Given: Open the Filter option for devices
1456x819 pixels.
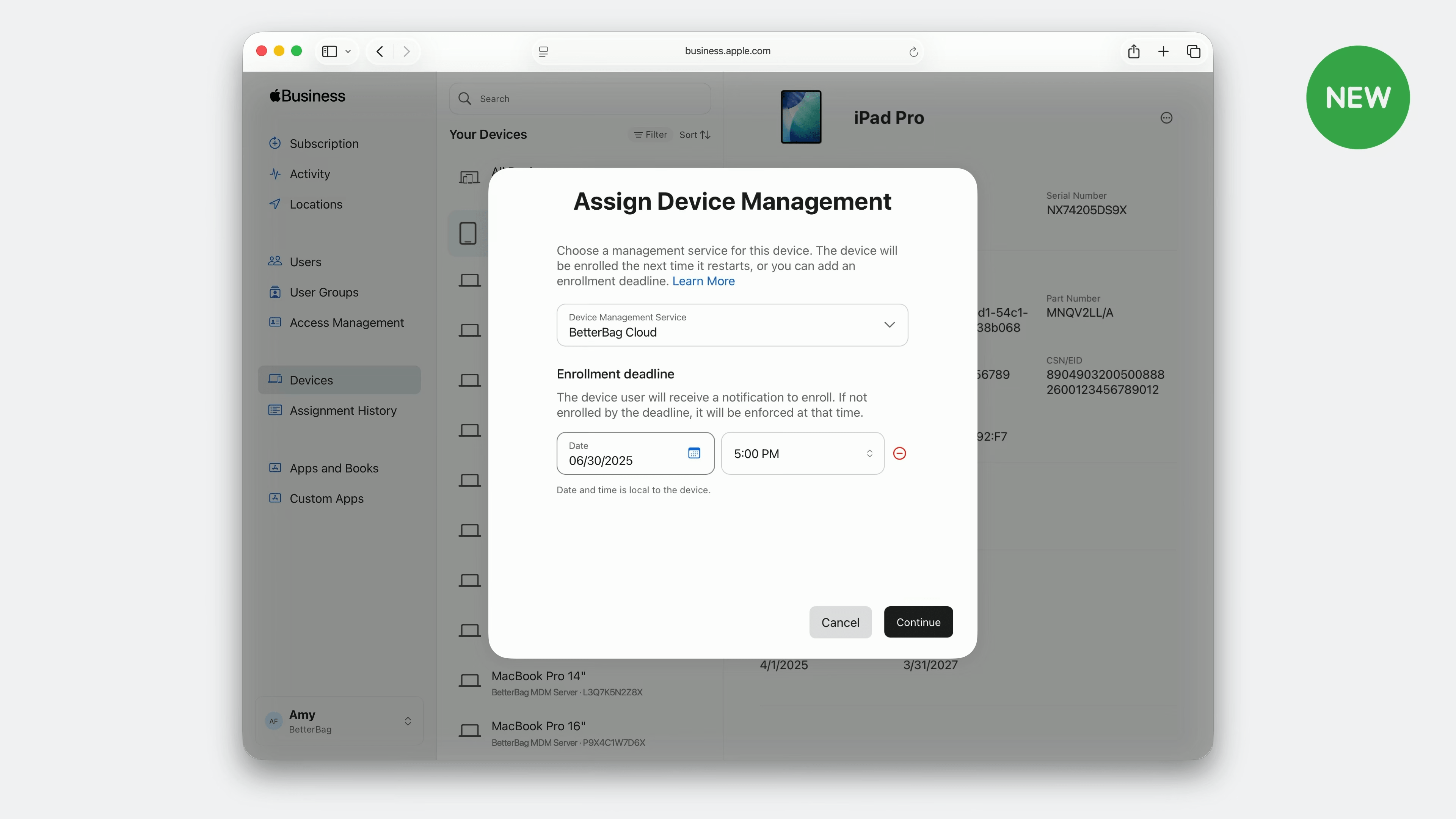Looking at the screenshot, I should (x=650, y=135).
